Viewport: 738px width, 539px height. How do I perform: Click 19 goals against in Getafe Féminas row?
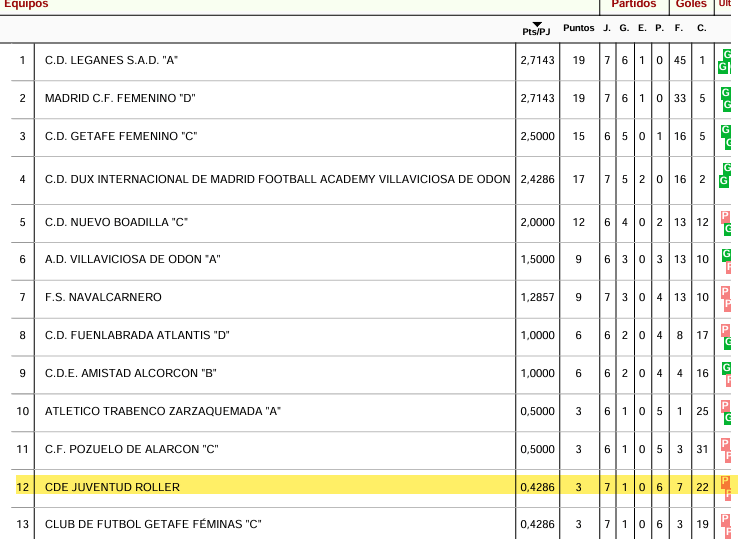pos(702,524)
